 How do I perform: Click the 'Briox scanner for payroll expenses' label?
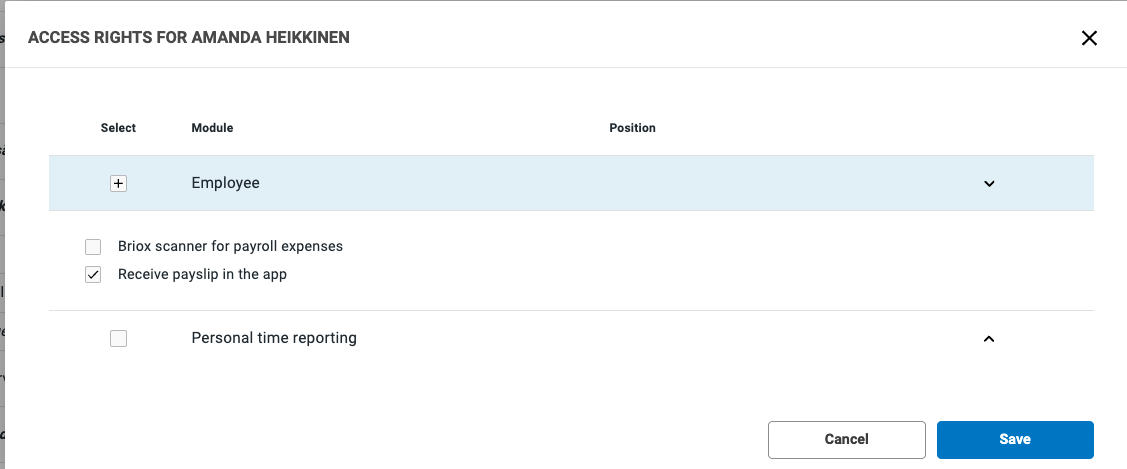click(230, 246)
